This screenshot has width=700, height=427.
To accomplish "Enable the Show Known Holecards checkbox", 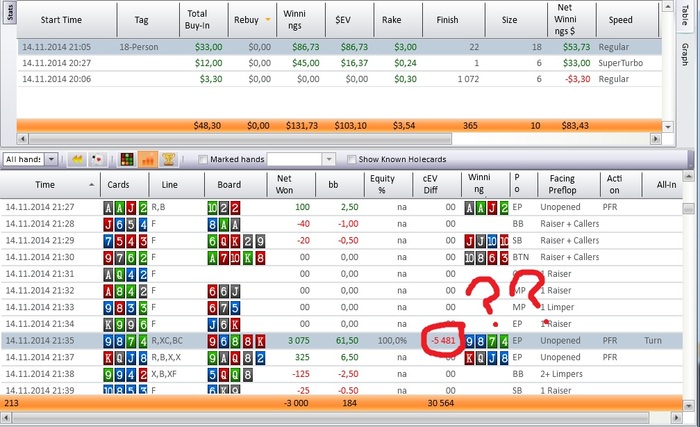I will tap(351, 159).
